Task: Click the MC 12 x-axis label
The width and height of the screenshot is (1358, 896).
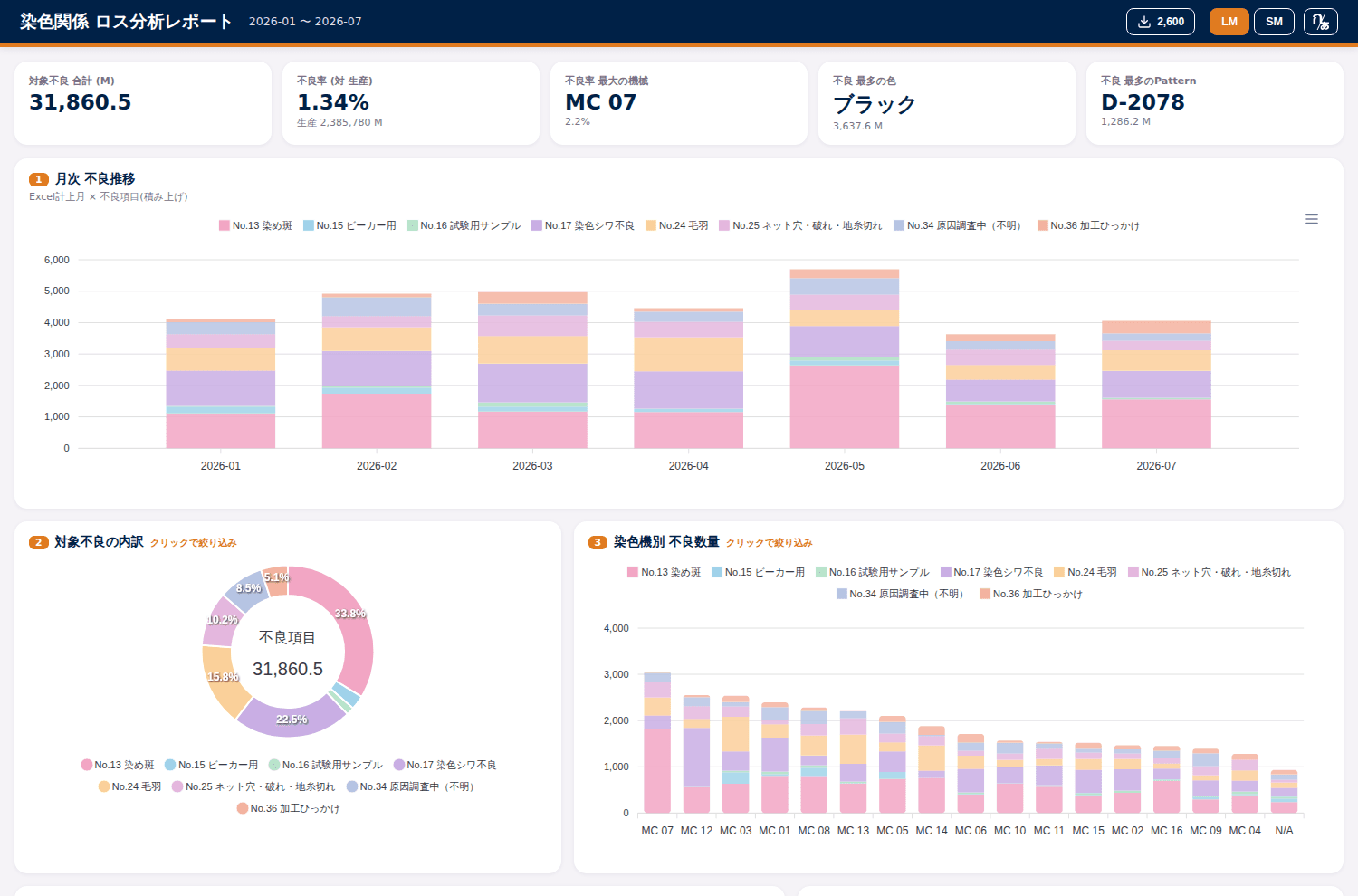Action: coord(696,831)
